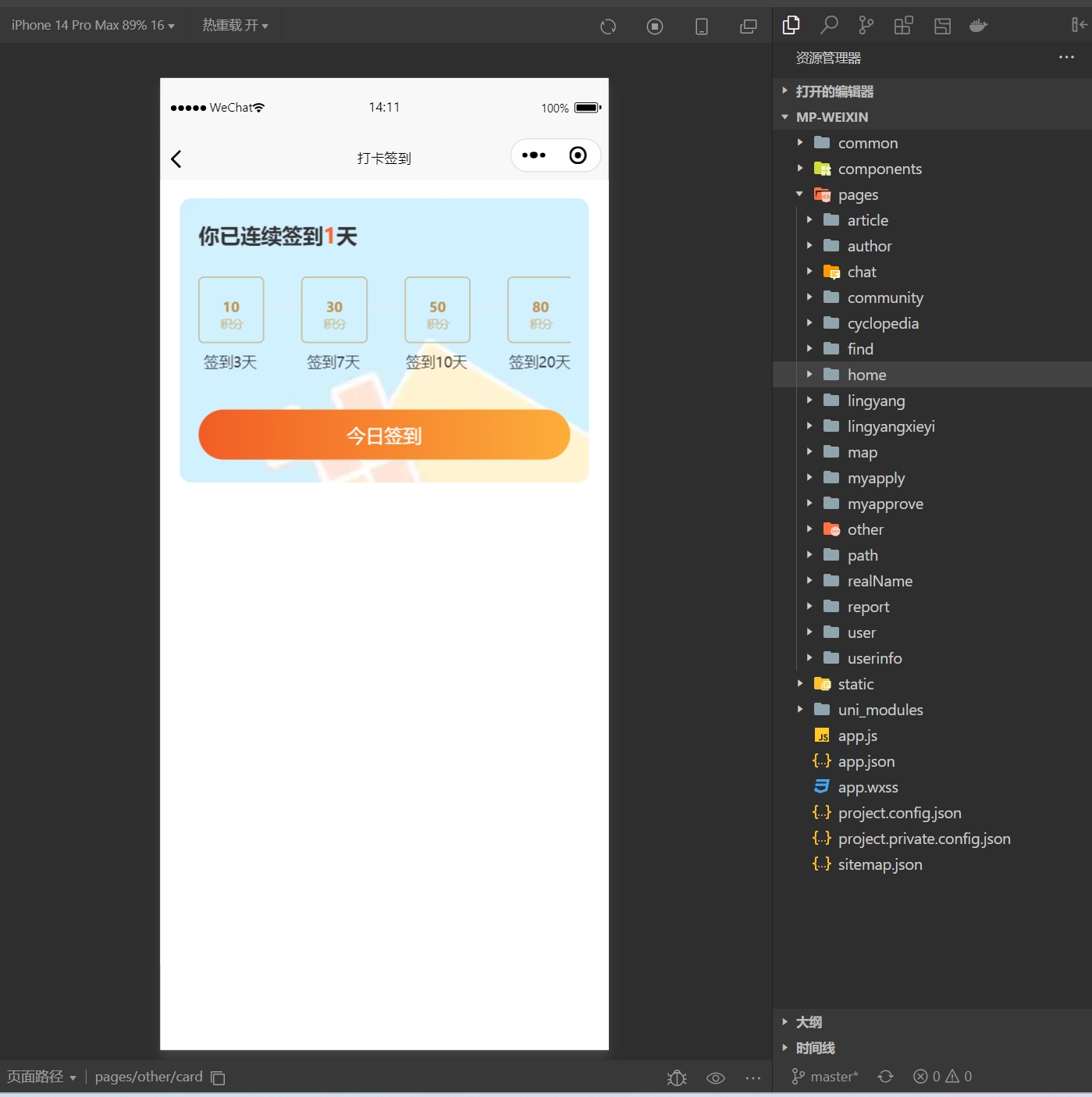
Task: Click the stop simulator icon
Action: tap(655, 27)
